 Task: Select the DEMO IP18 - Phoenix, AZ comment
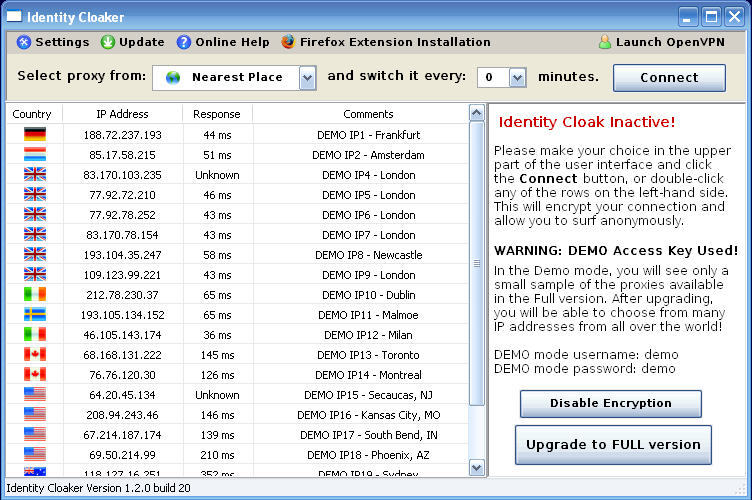coord(368,455)
